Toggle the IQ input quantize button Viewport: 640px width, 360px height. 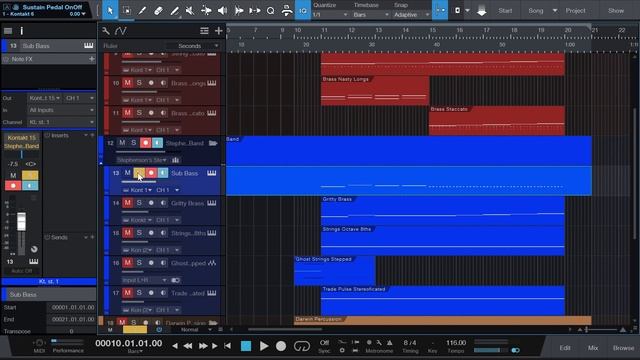pyautogui.click(x=302, y=11)
